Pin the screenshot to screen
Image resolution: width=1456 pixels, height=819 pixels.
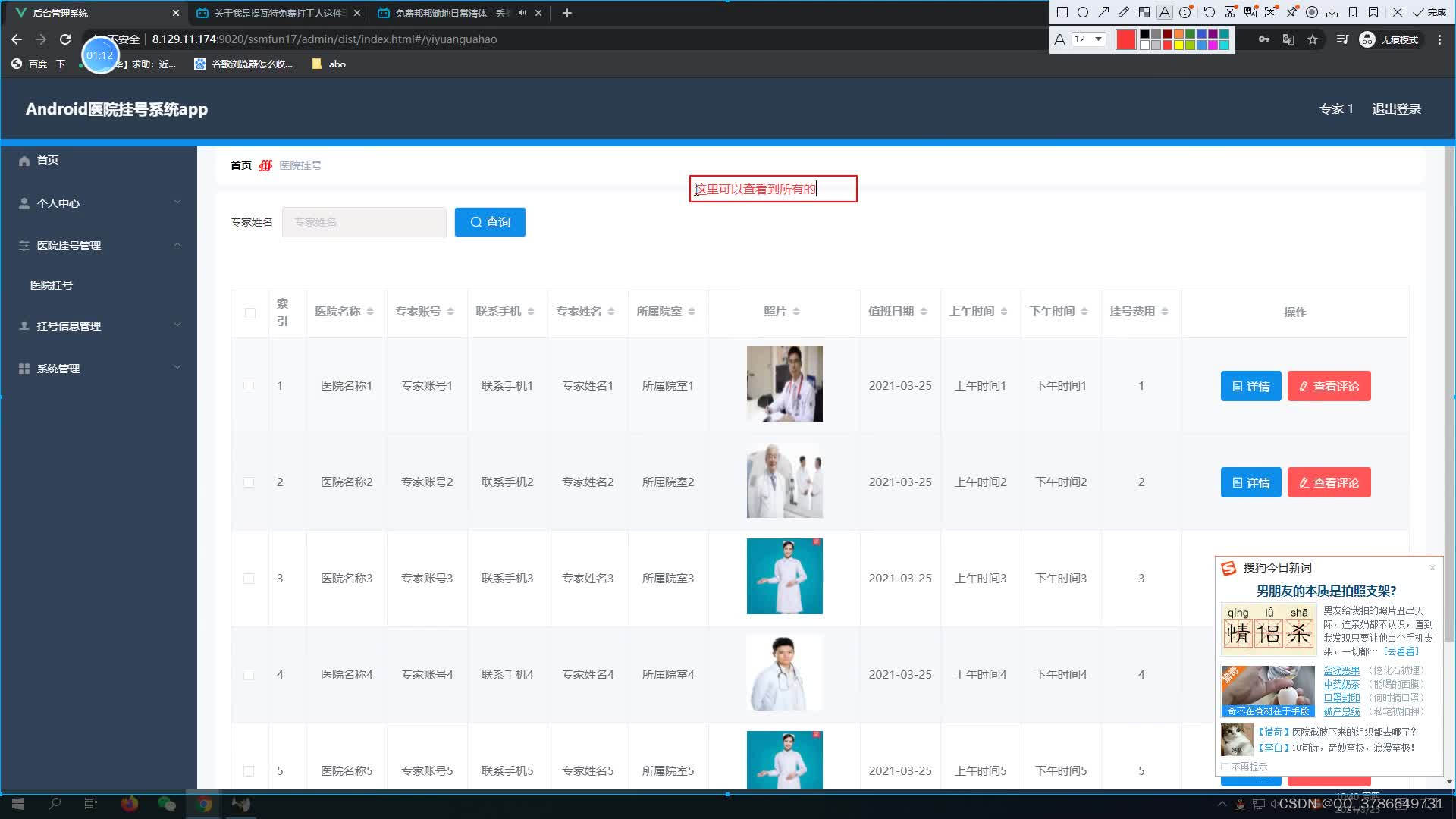[x=1292, y=12]
